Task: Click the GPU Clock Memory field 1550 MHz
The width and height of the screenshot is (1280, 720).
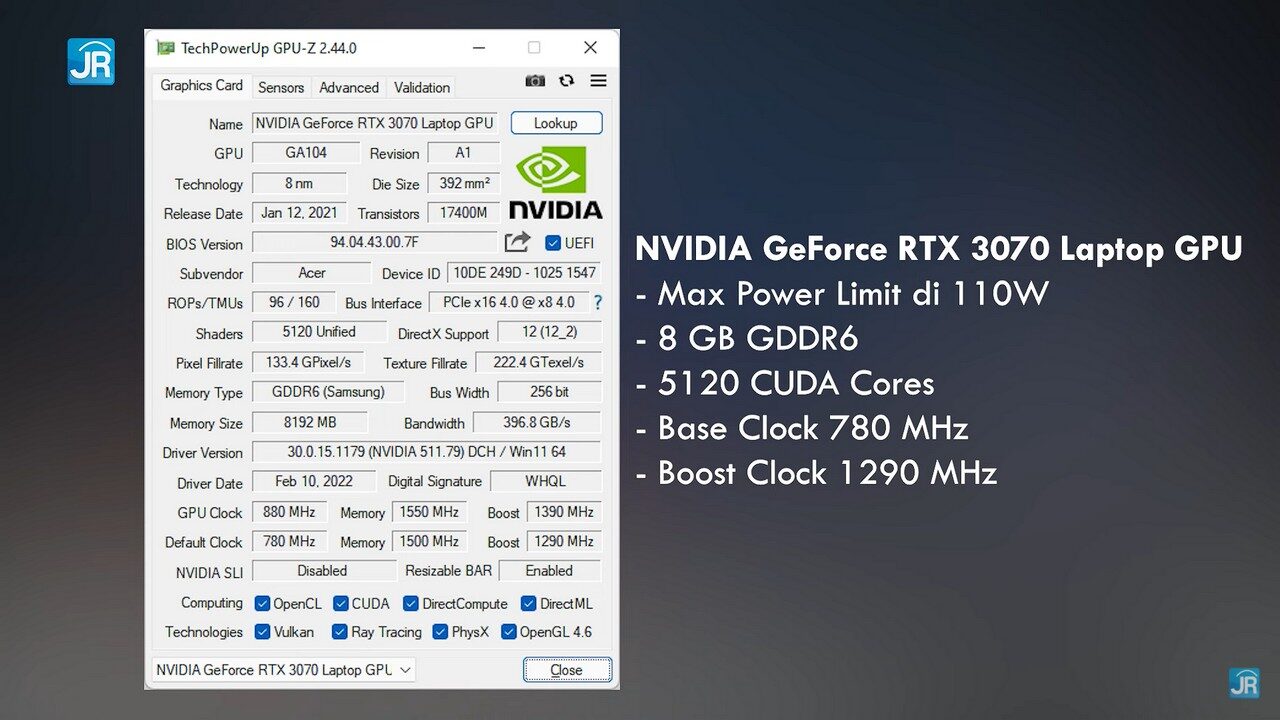Action: pyautogui.click(x=429, y=511)
